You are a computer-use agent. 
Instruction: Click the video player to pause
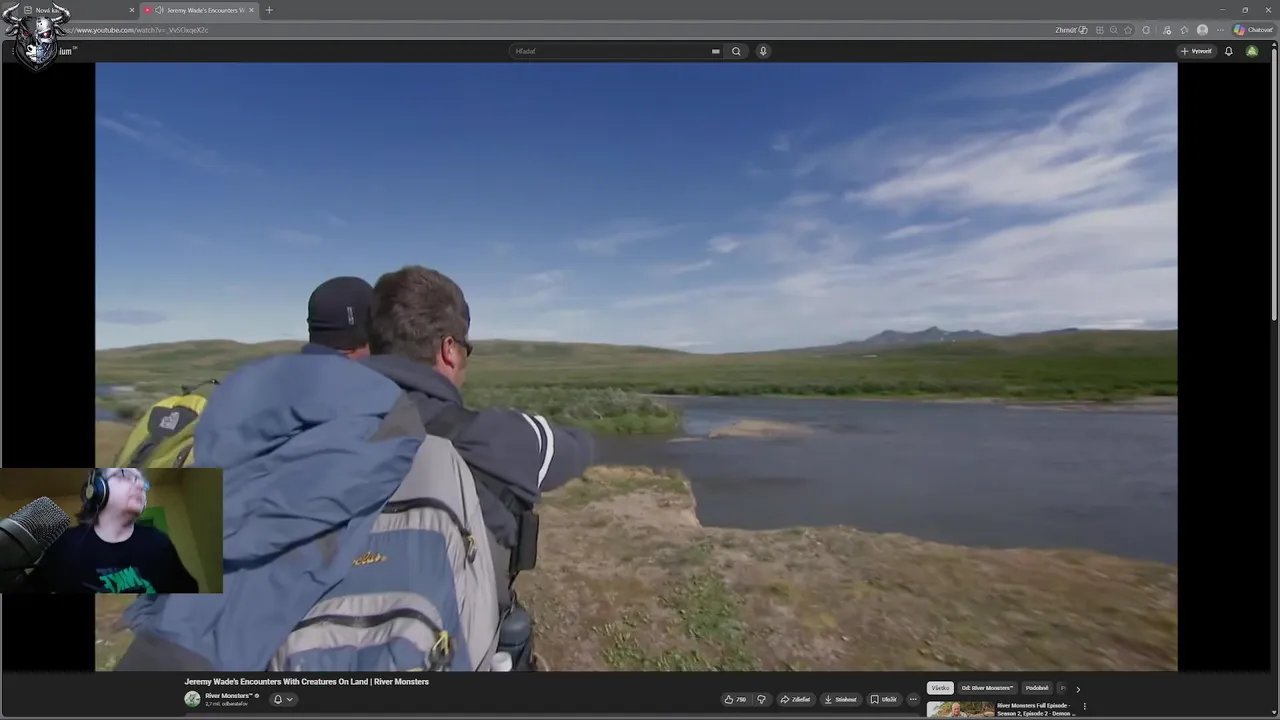[636, 366]
